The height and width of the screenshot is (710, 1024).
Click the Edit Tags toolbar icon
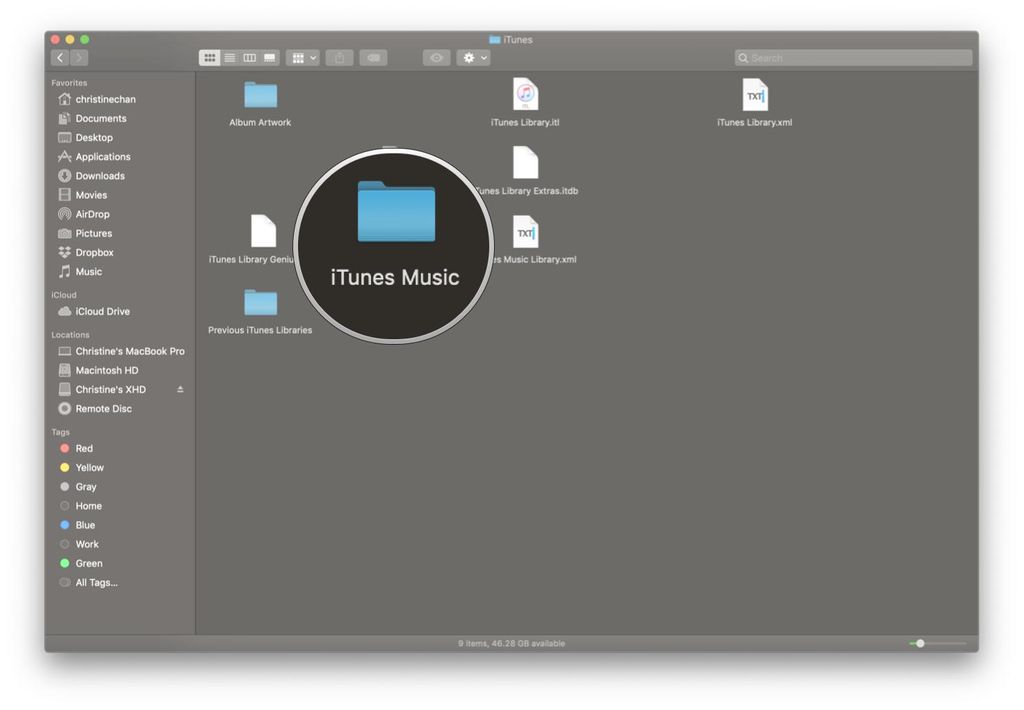tap(373, 57)
